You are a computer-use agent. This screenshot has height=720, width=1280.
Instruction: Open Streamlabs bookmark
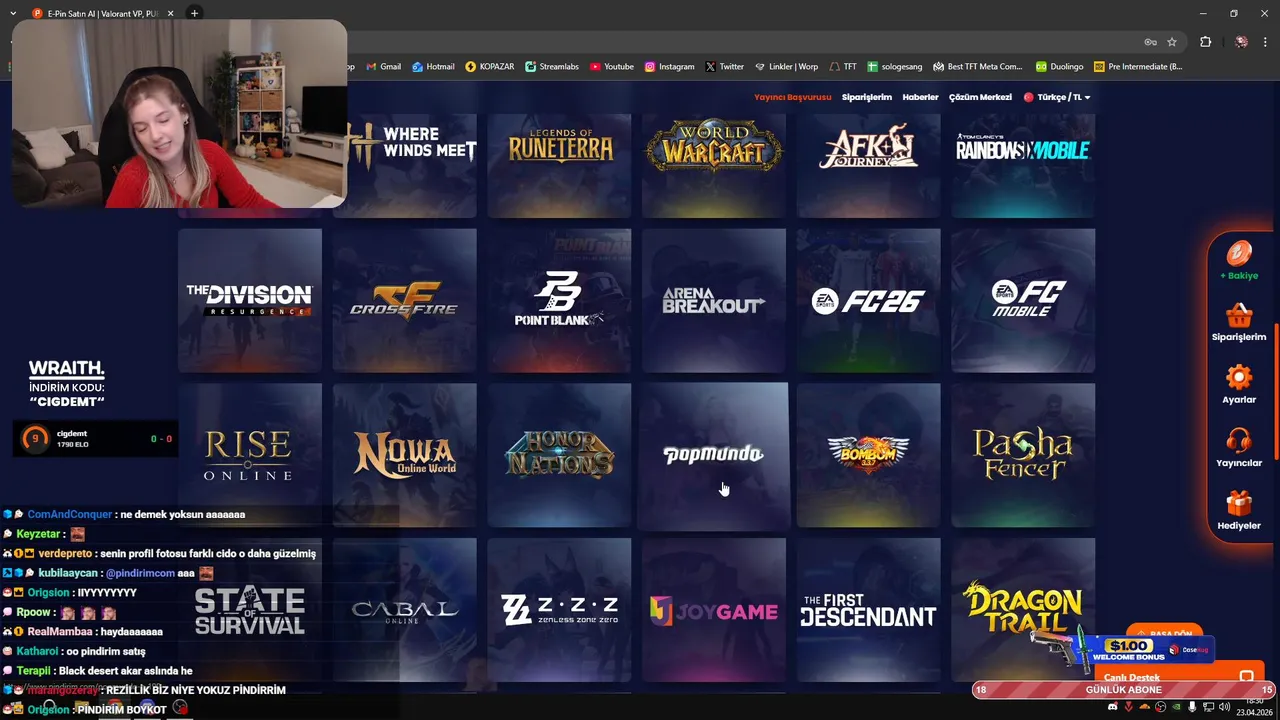point(552,67)
